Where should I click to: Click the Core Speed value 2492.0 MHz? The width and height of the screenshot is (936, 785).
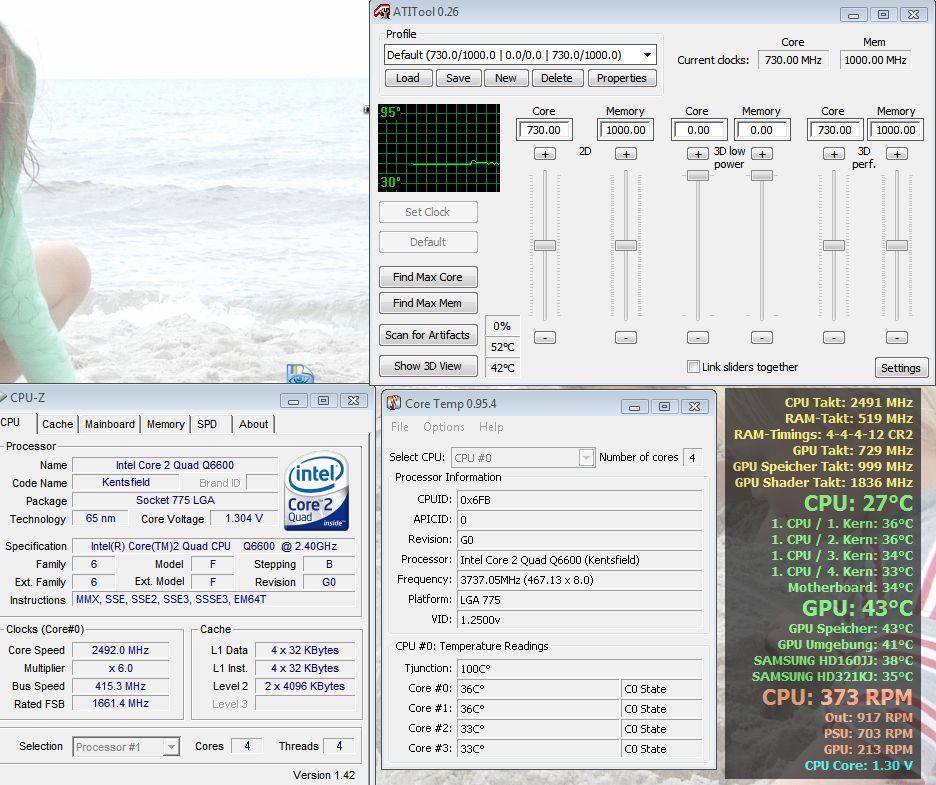[121, 650]
